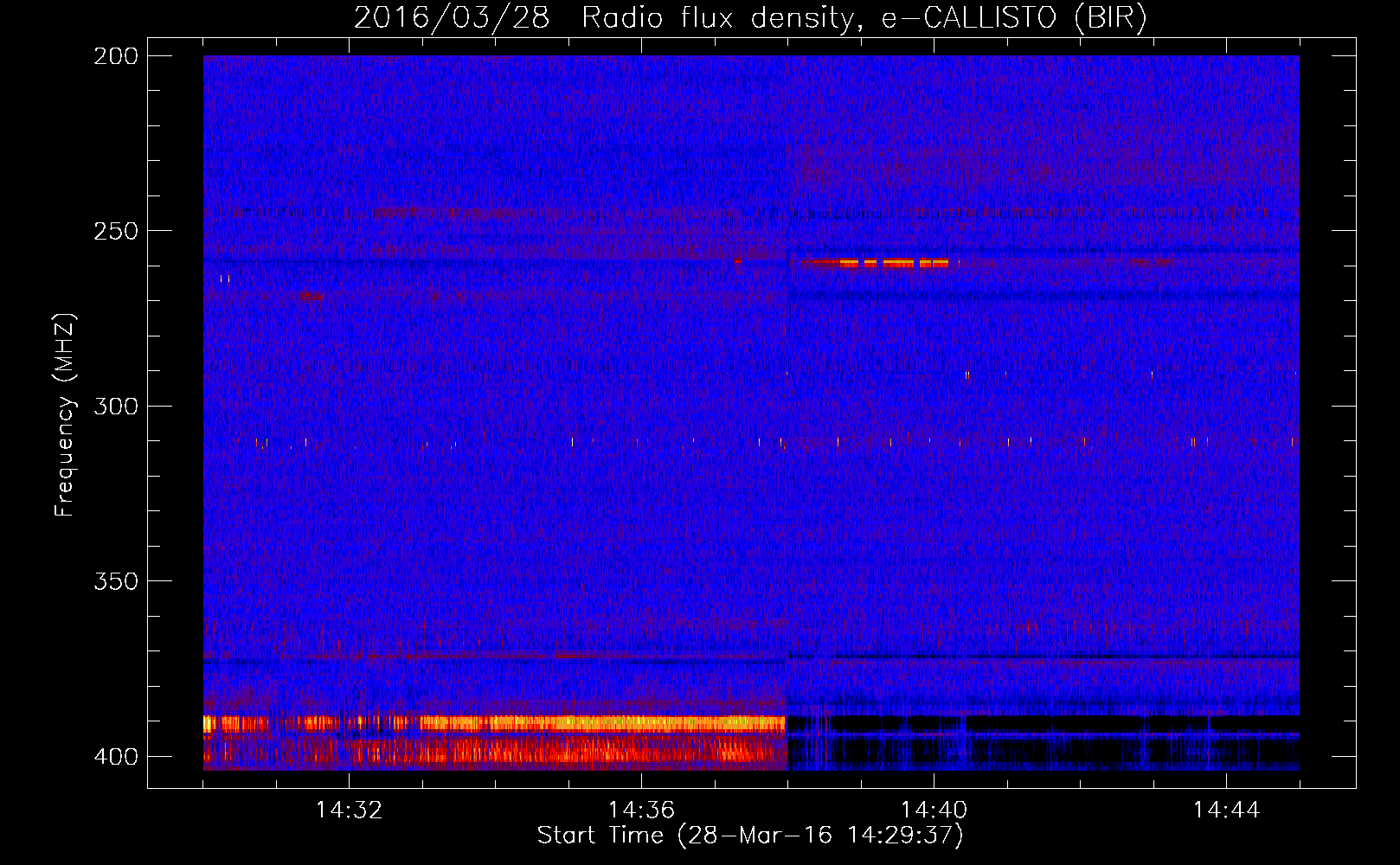Click the 14:40 time tick label
This screenshot has height=865, width=1400.
click(934, 811)
